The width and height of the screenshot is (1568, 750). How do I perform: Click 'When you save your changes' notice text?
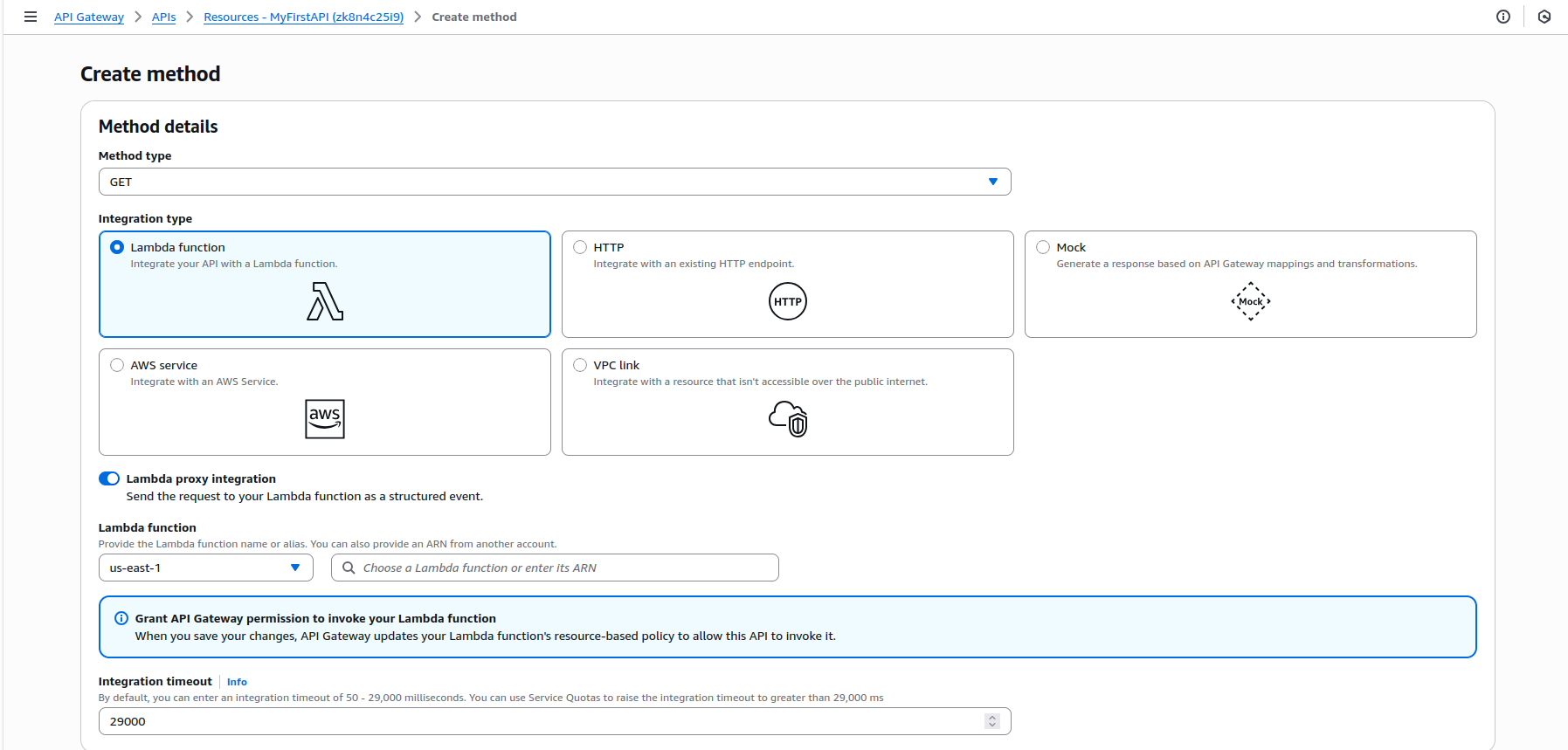click(x=486, y=636)
